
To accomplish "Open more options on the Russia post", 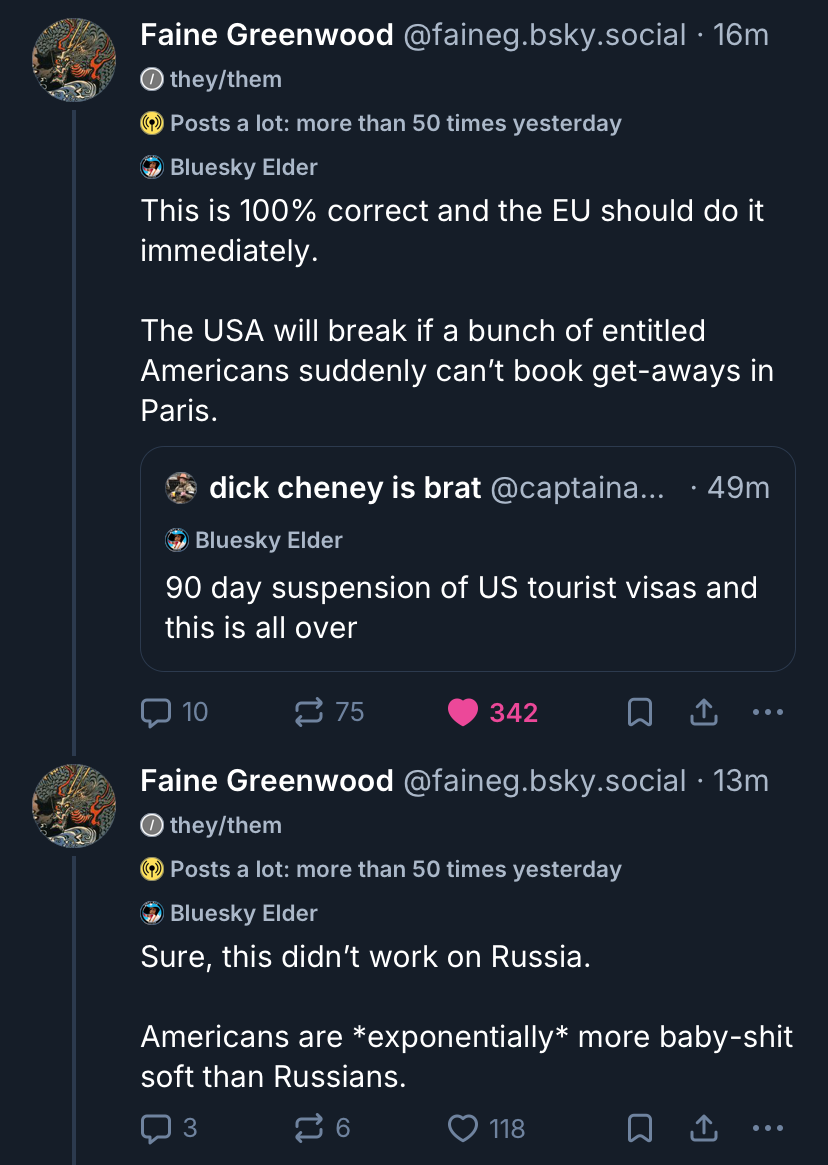I will coord(767,1128).
